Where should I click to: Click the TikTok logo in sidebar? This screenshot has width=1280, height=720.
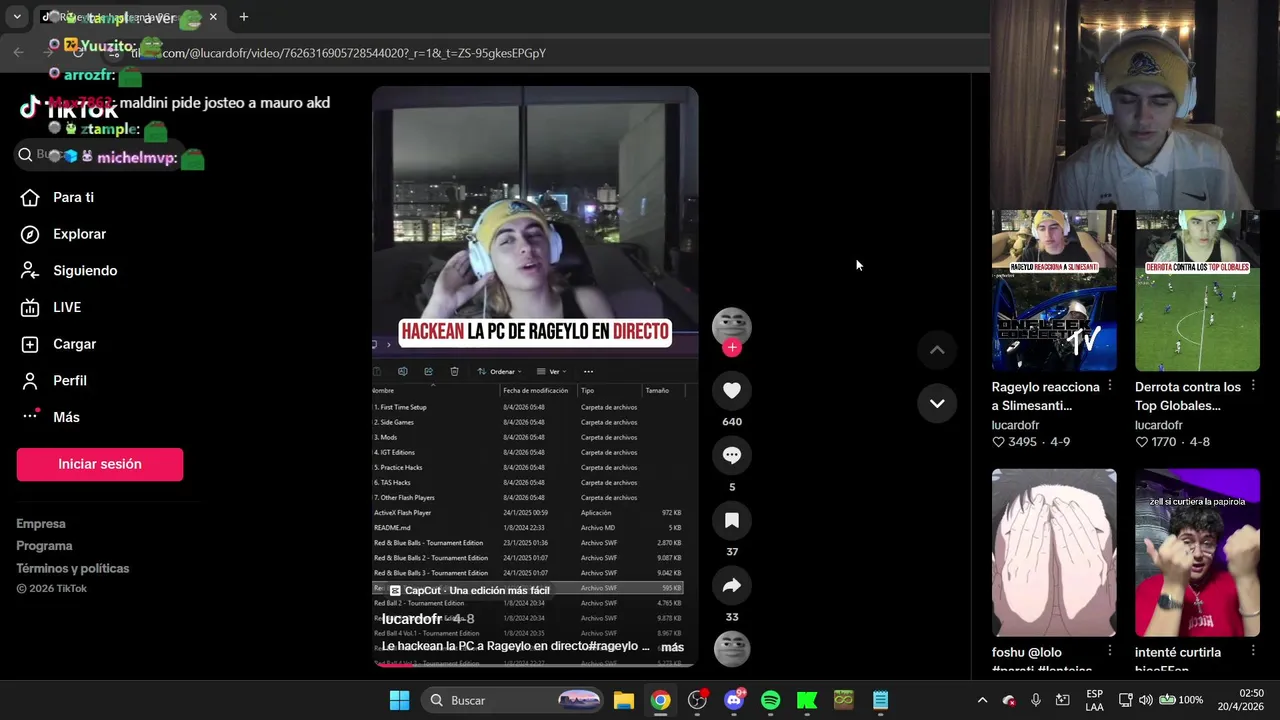68,108
